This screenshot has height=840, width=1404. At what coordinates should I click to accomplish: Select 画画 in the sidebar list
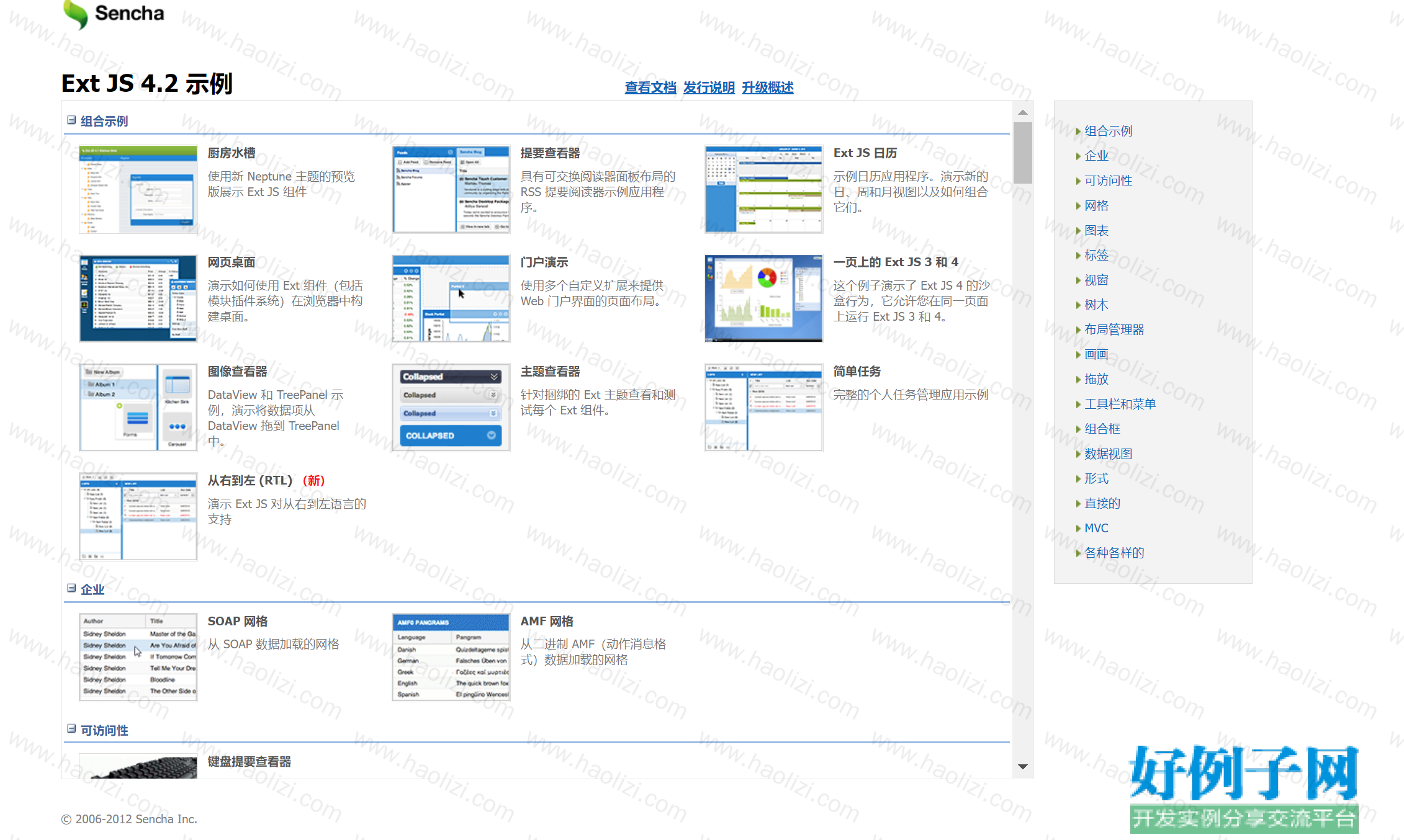(x=1096, y=354)
